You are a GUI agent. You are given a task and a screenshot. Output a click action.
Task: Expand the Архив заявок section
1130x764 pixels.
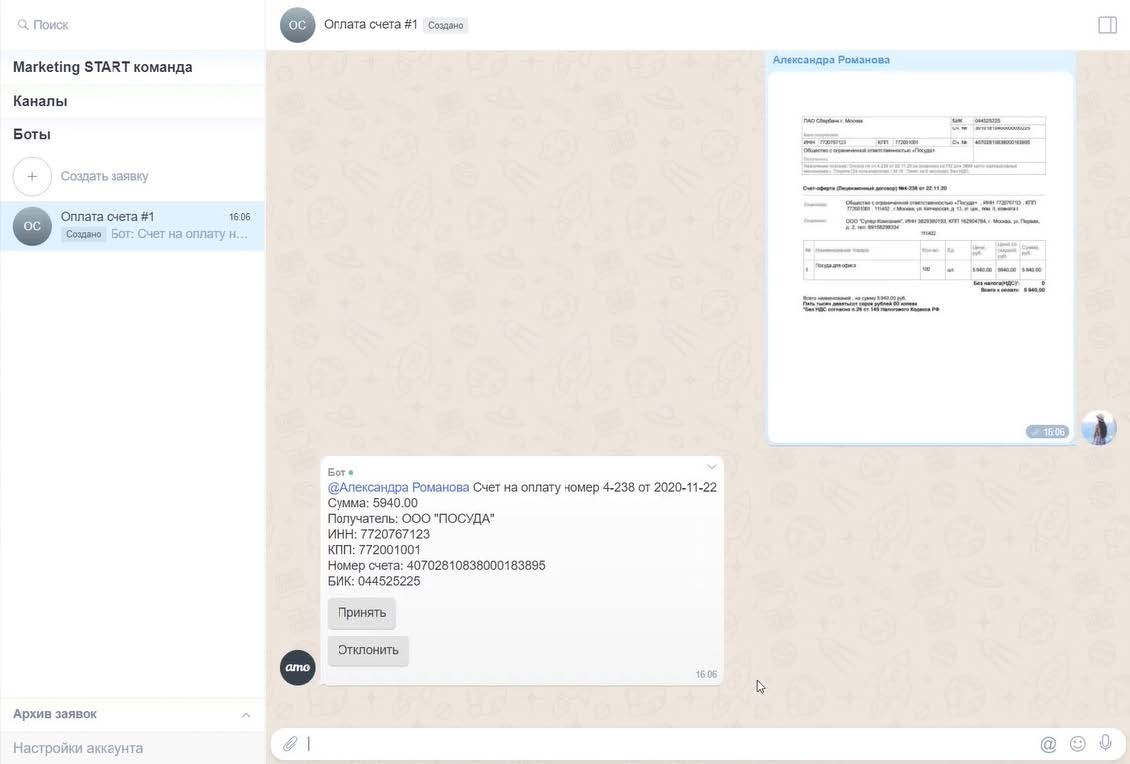pos(246,715)
